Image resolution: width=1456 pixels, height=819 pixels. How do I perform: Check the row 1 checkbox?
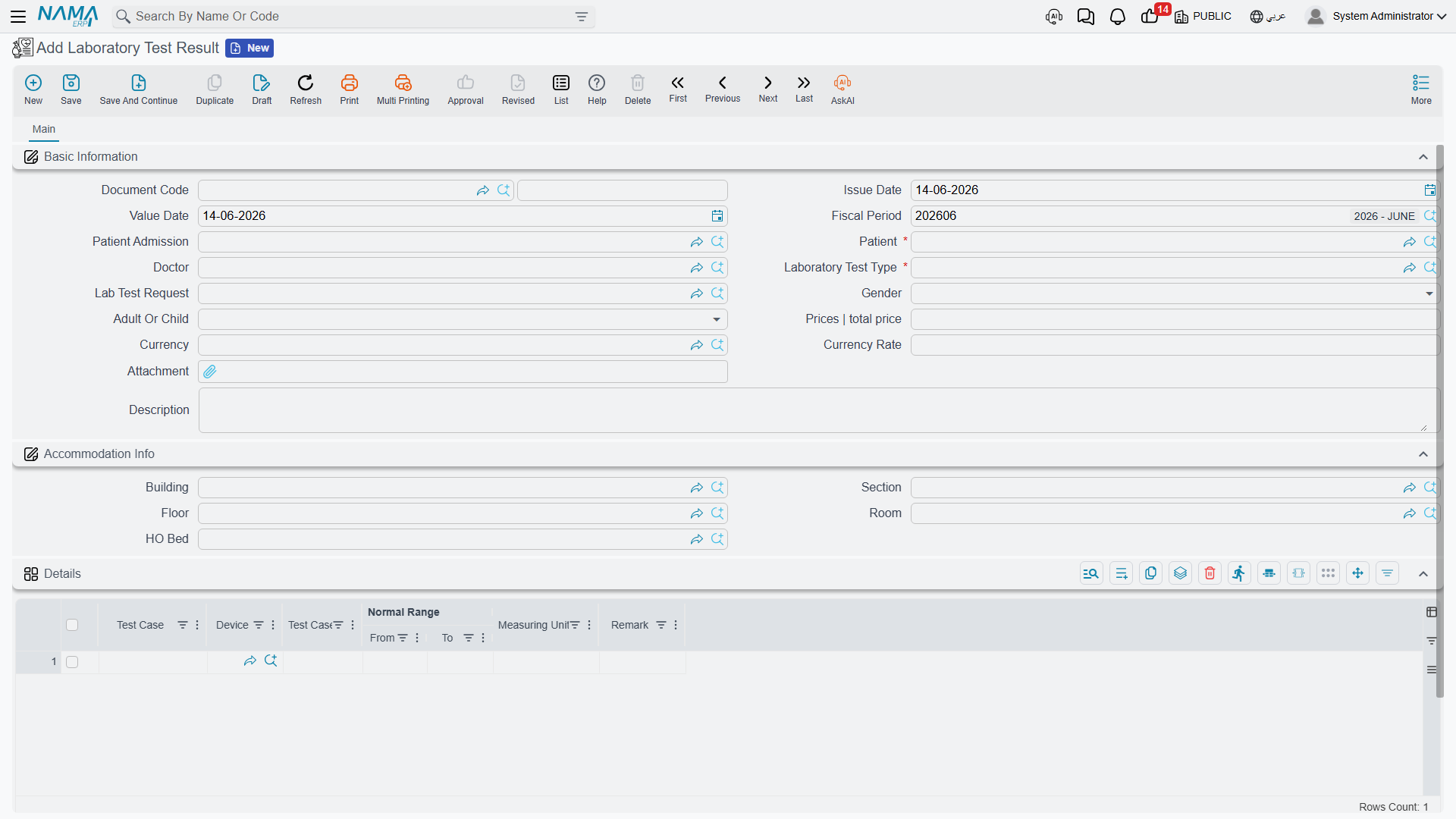(x=72, y=662)
